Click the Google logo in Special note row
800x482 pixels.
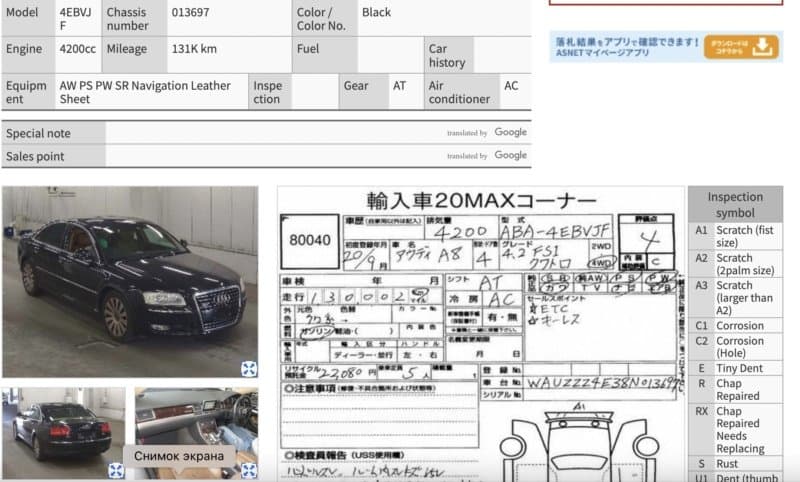(510, 132)
